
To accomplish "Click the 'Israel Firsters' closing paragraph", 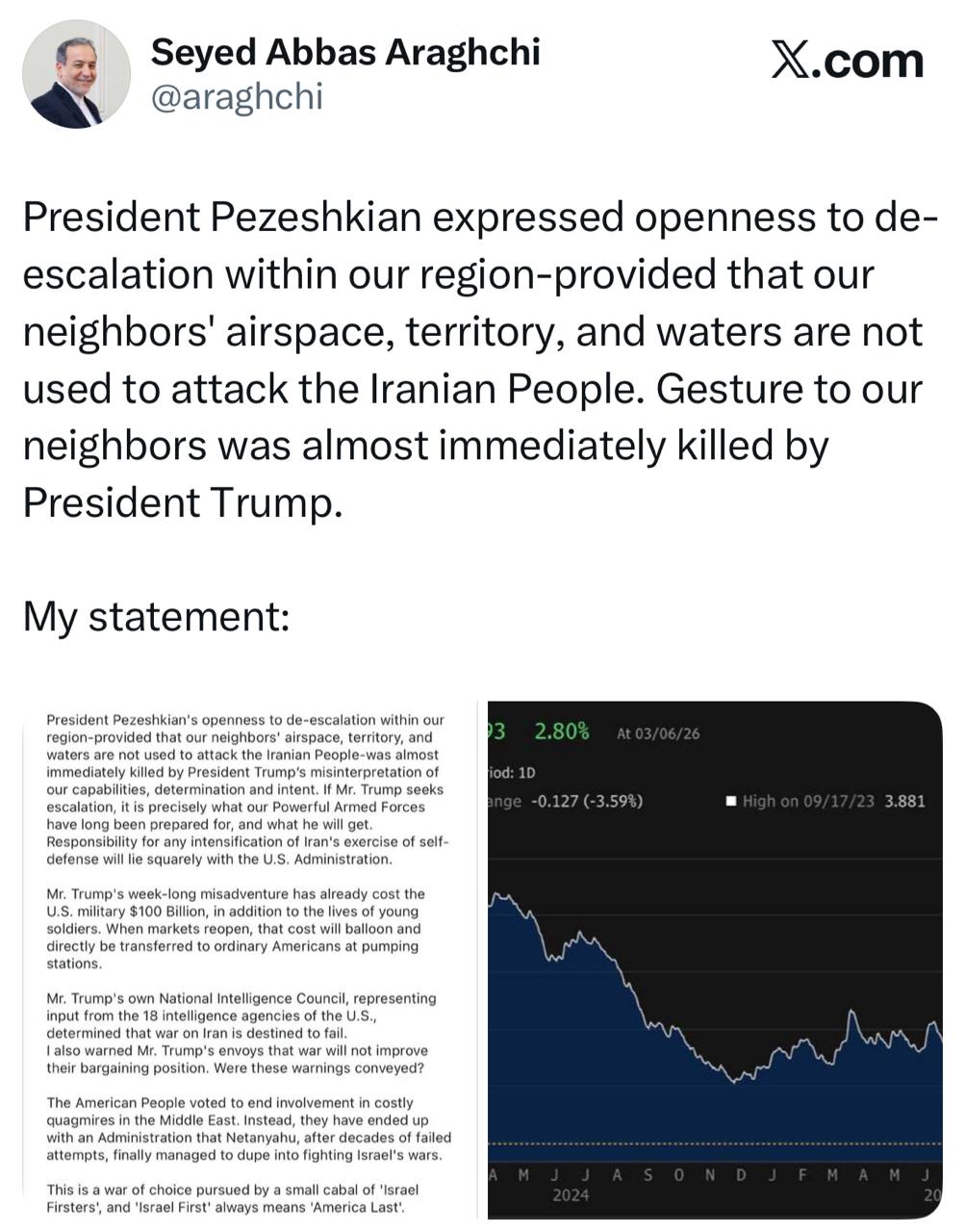I will pyautogui.click(x=233, y=1198).
